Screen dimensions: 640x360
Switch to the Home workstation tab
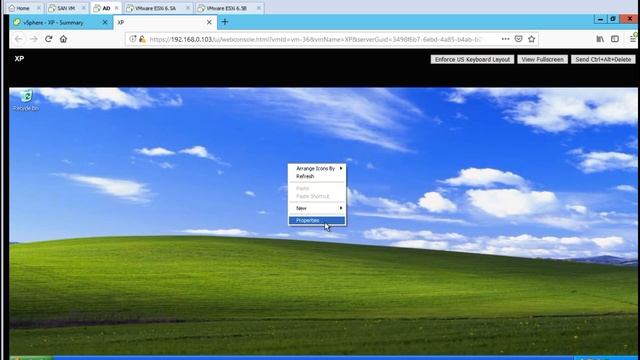point(22,8)
